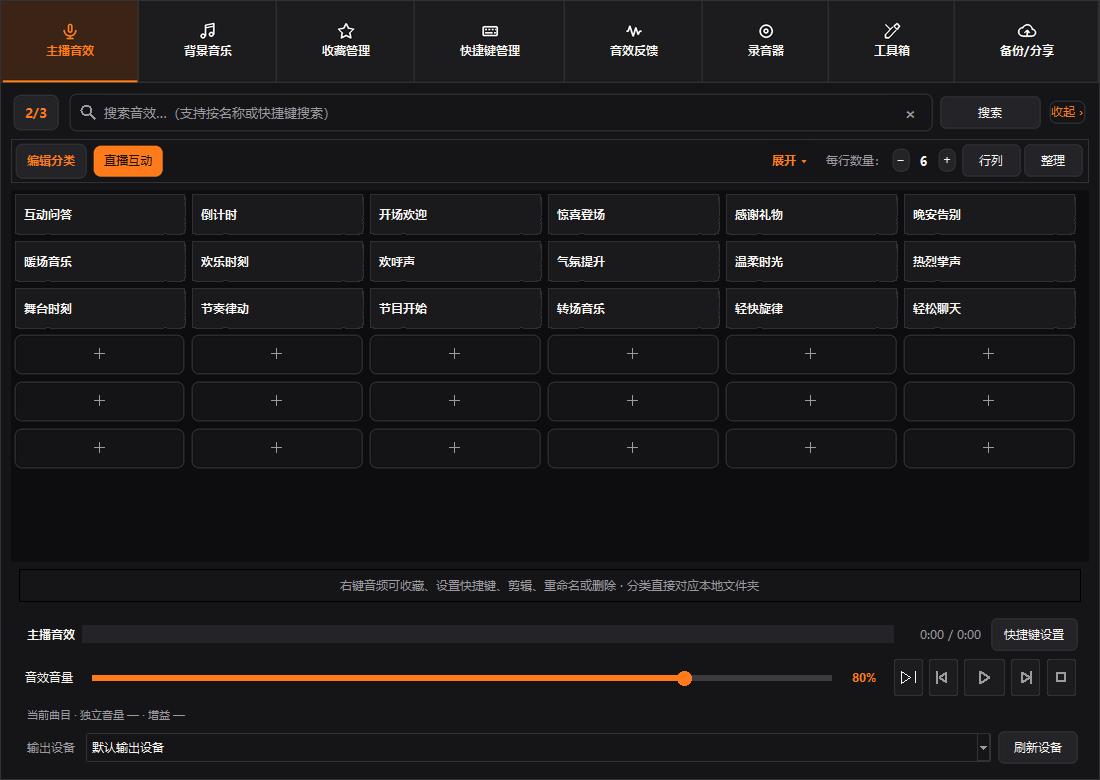Play the 感谢礼物 sound effect
The width and height of the screenshot is (1100, 780).
tap(811, 215)
